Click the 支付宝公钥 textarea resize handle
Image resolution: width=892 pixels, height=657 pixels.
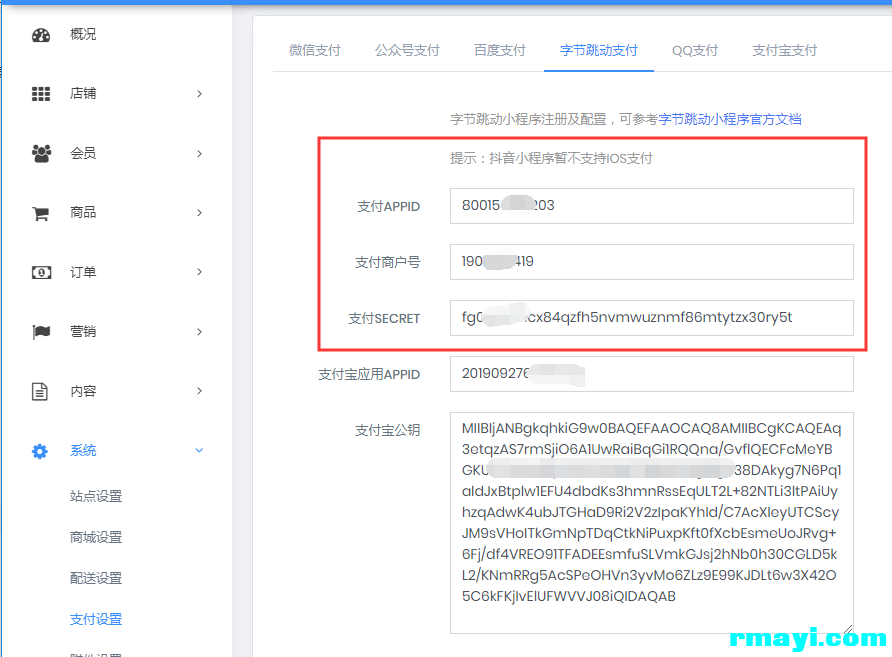[848, 628]
